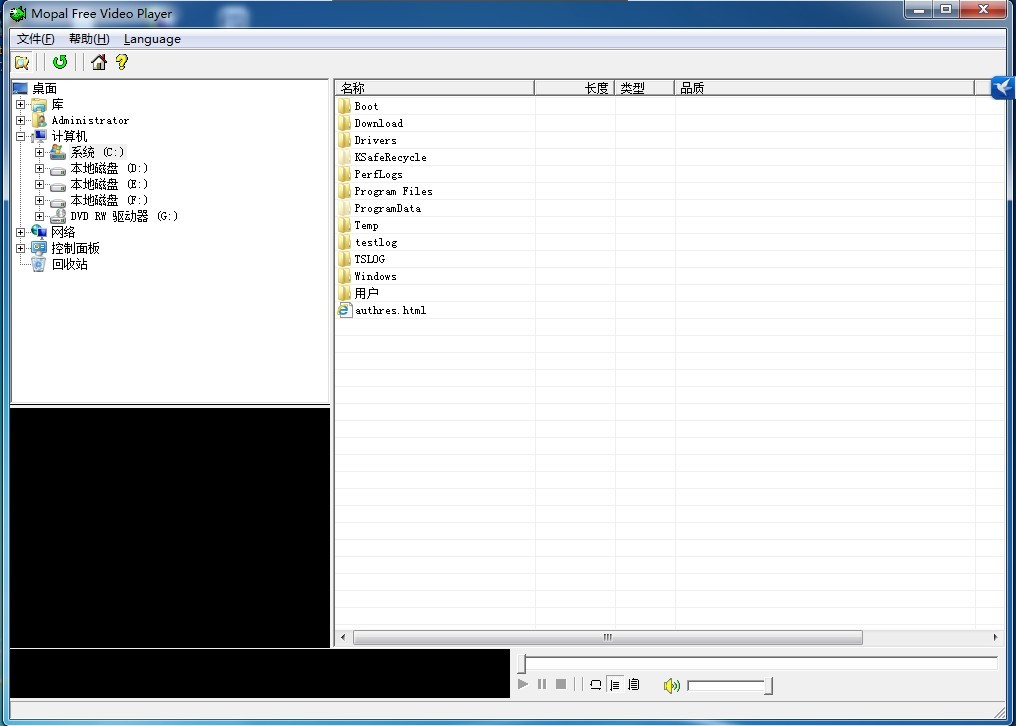This screenshot has width=1016, height=726.
Task: Mute audio with the speaker icon
Action: [671, 685]
